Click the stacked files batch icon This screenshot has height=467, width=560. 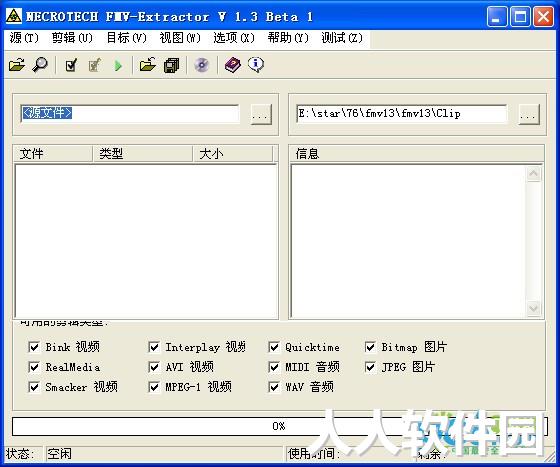[x=171, y=65]
